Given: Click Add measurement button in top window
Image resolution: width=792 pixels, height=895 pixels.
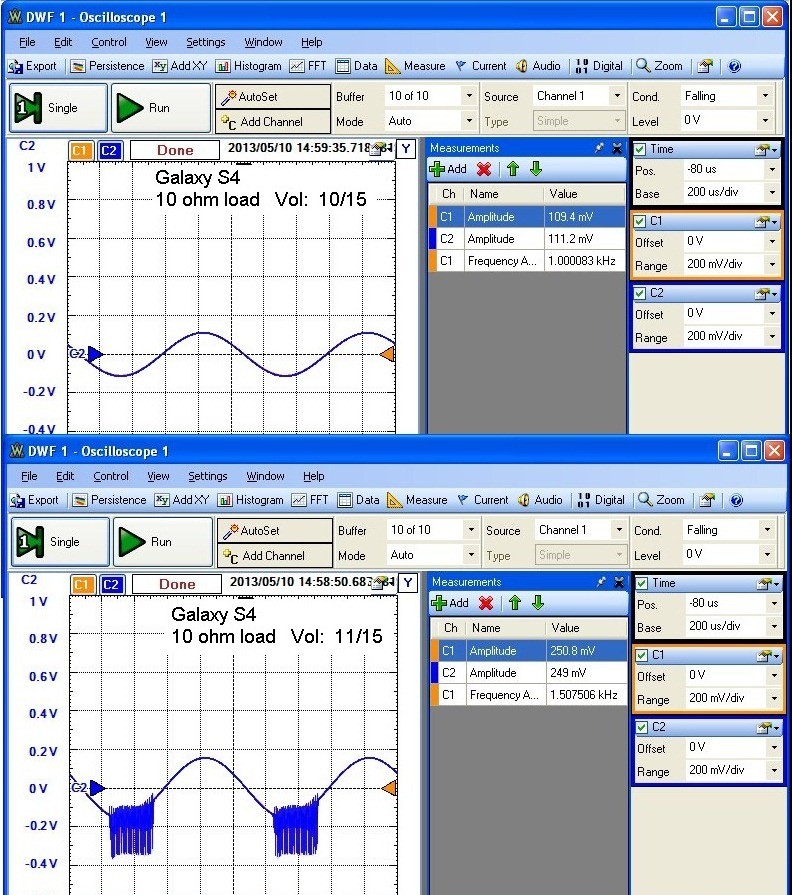Looking at the screenshot, I should click(448, 169).
